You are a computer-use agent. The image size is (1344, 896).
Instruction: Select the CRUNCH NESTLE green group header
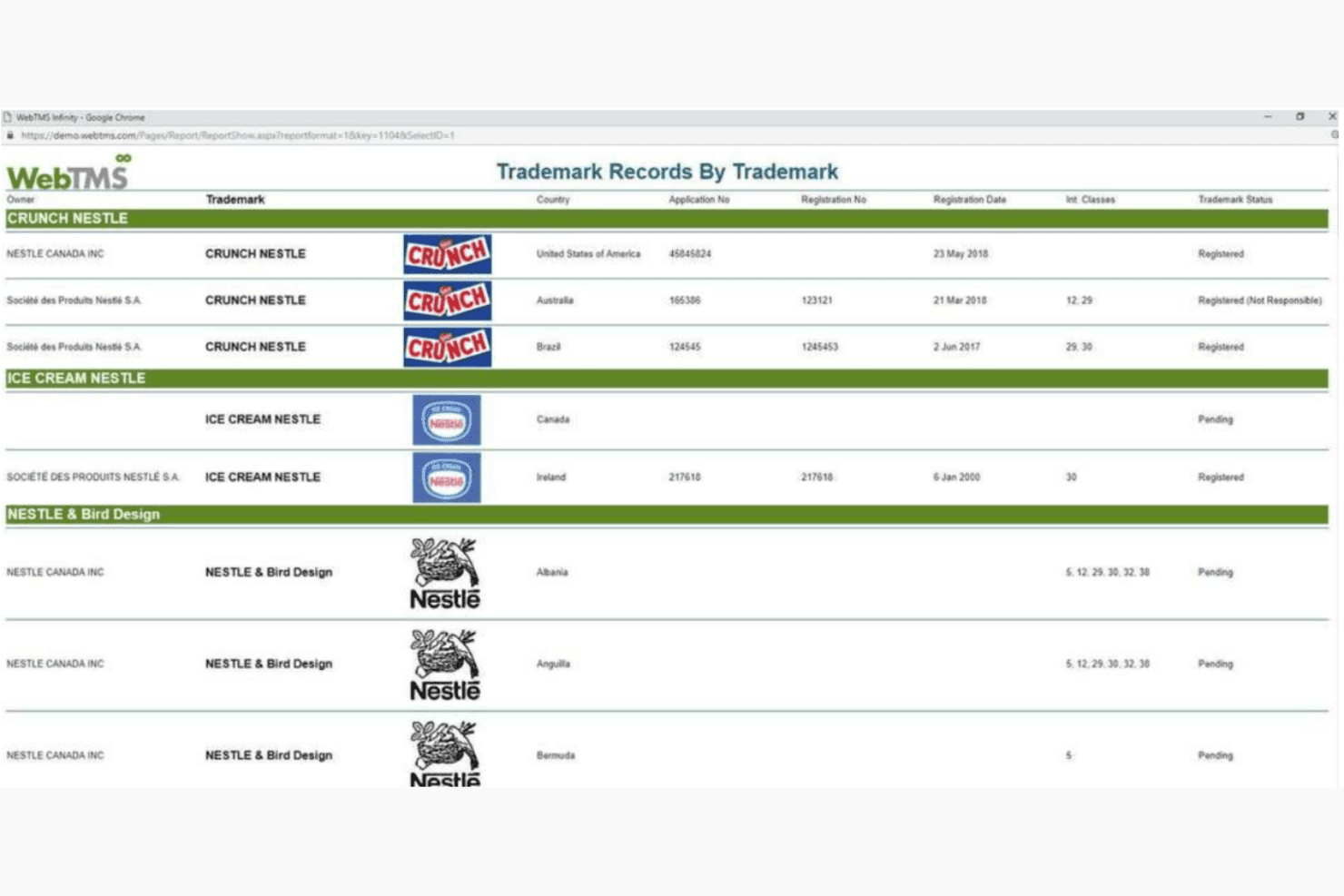[x=667, y=219]
